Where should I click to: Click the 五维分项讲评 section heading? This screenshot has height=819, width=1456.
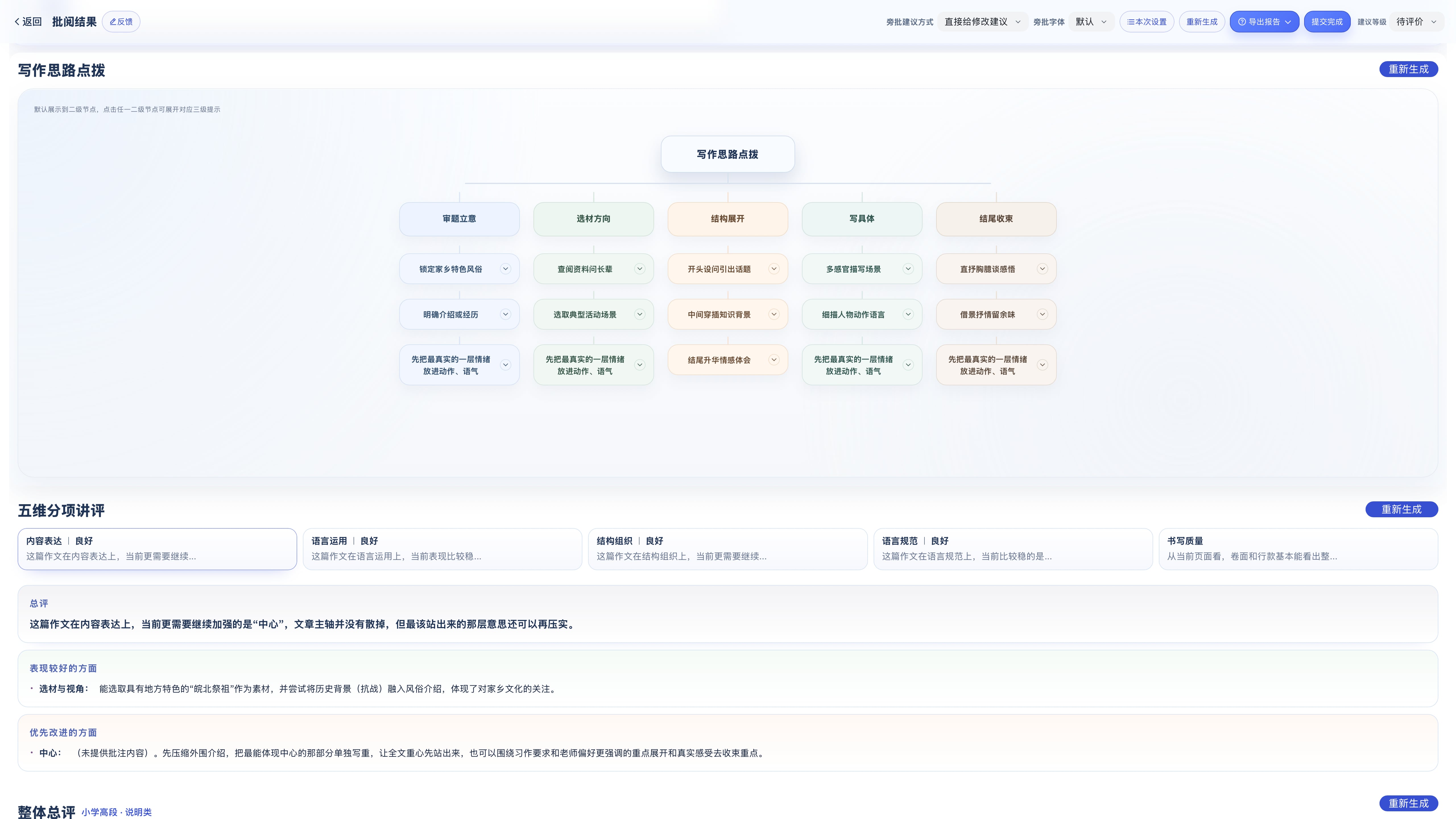61,510
